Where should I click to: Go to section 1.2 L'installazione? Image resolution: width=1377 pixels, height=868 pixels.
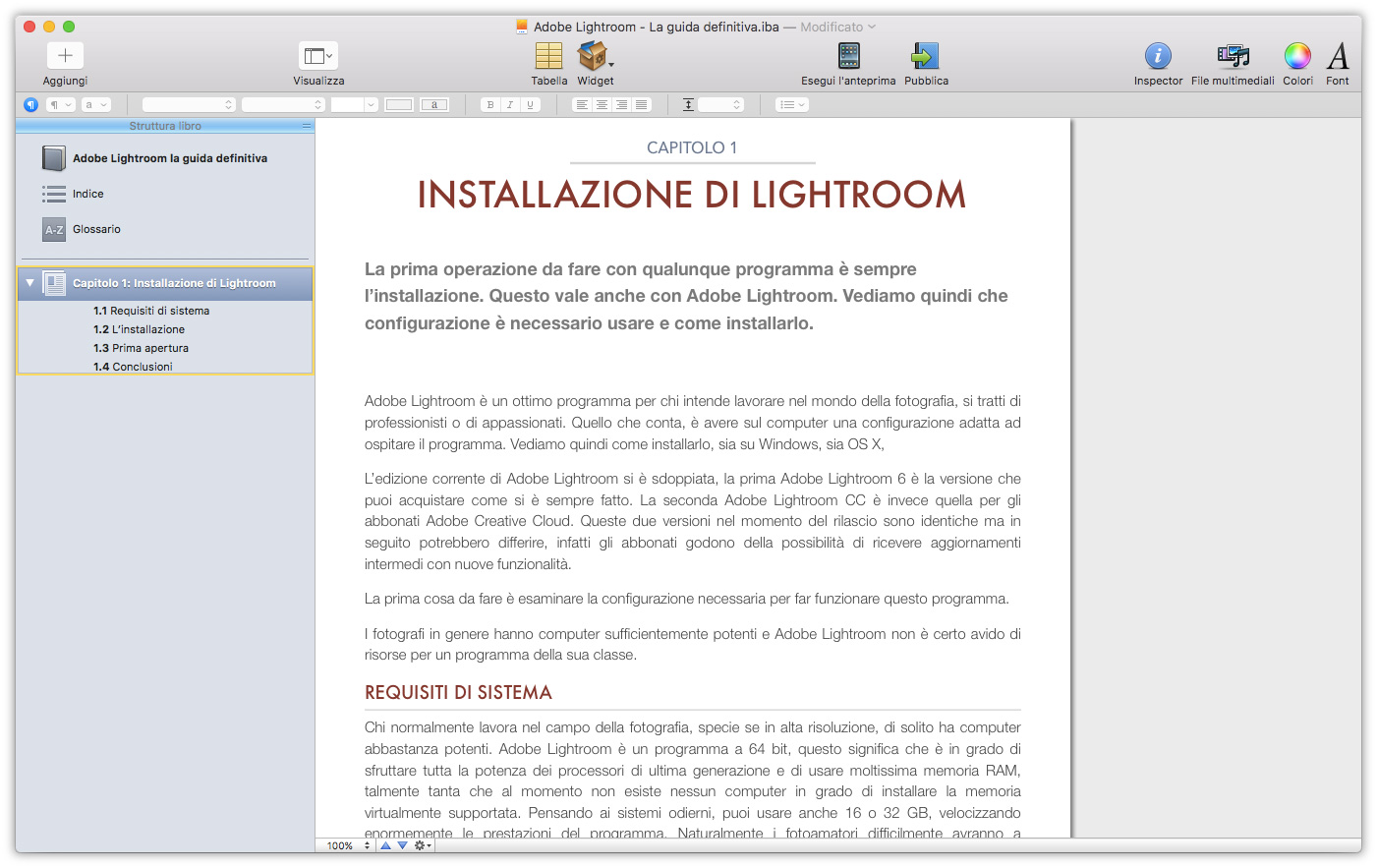[x=139, y=329]
